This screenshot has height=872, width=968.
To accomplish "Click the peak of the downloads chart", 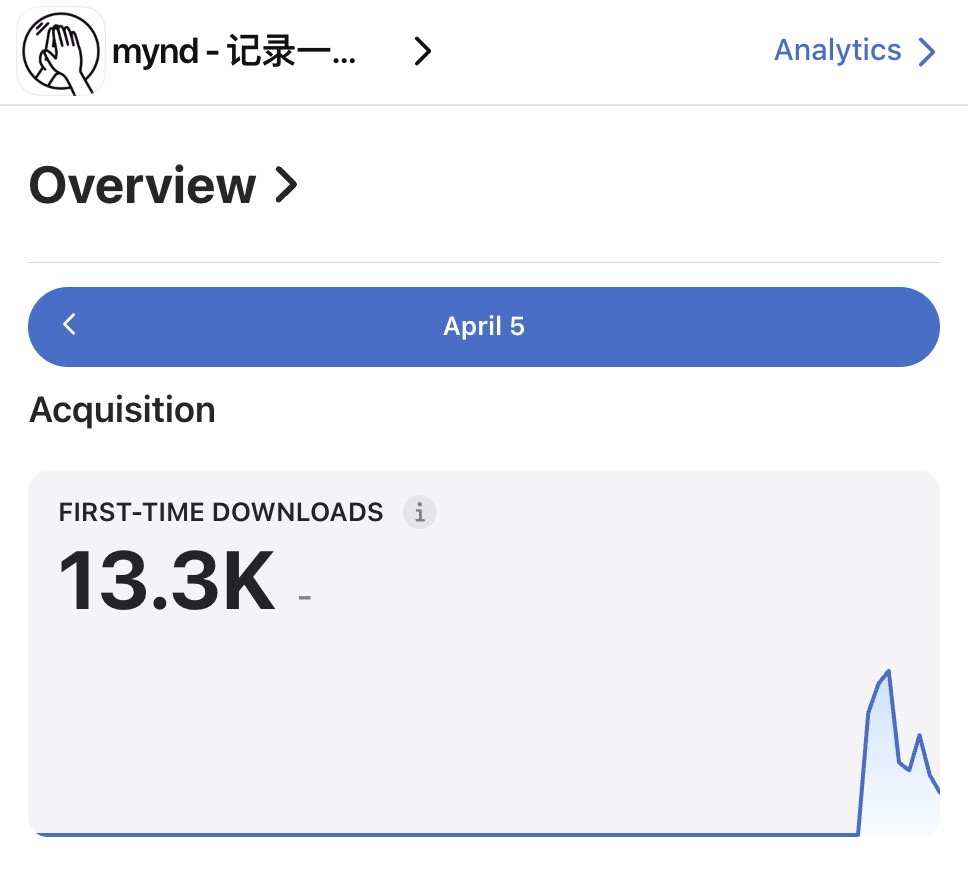I will tap(888, 671).
